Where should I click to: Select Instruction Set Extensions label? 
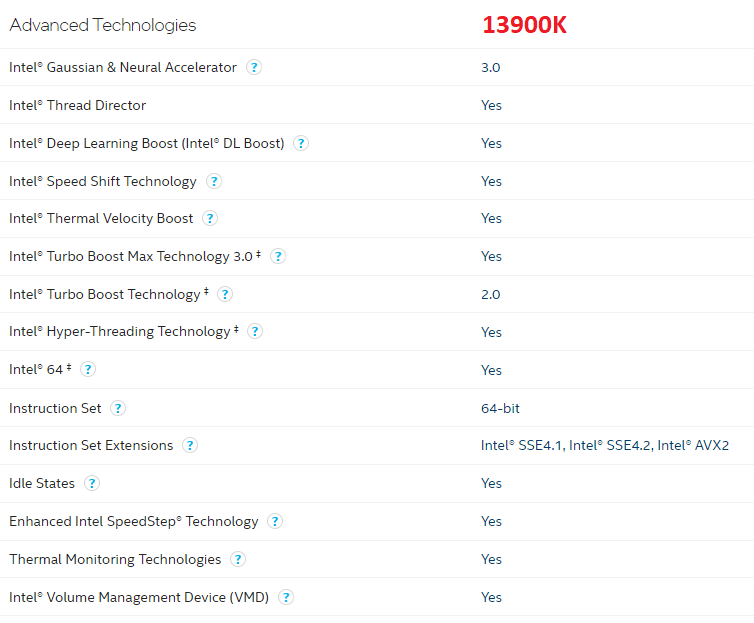(91, 445)
